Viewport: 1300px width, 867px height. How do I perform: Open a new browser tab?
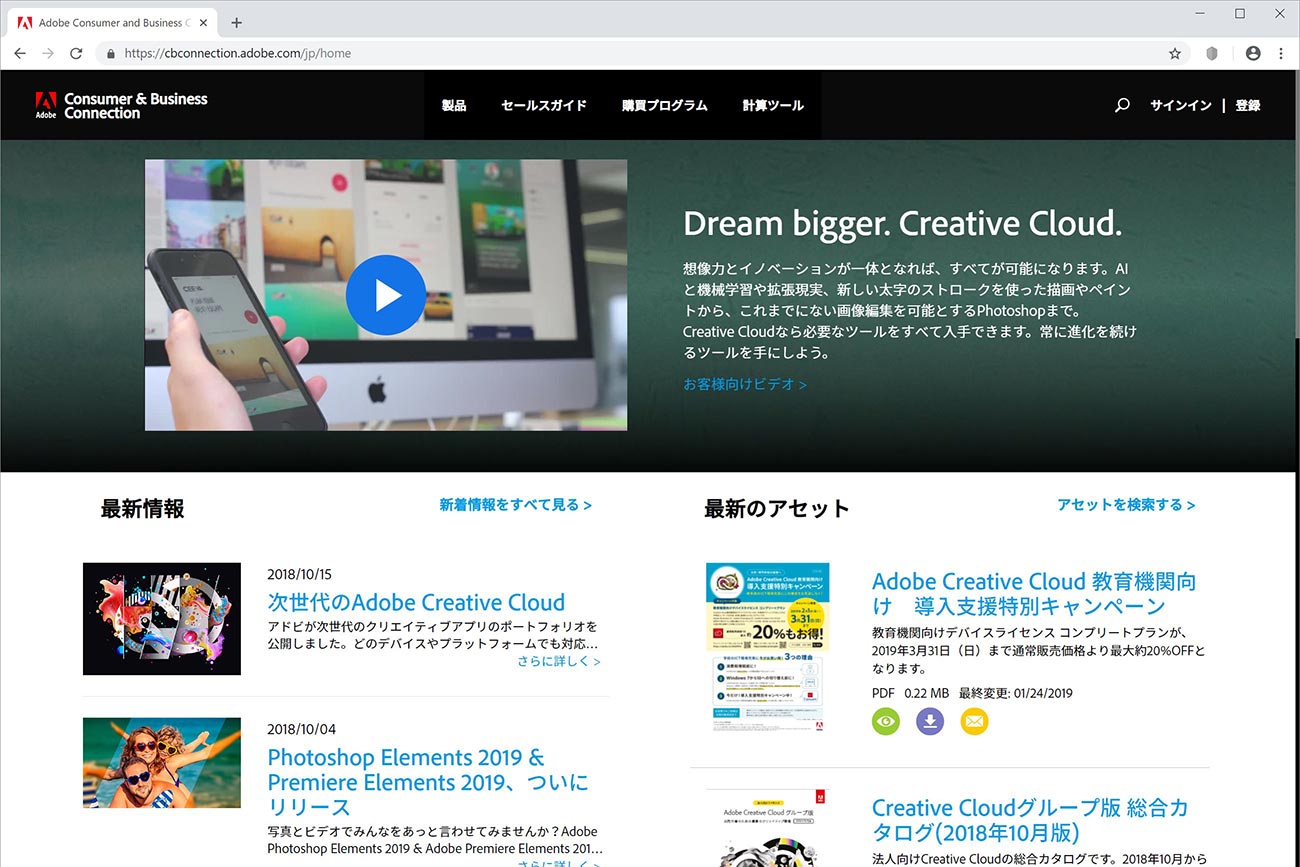coord(237,22)
